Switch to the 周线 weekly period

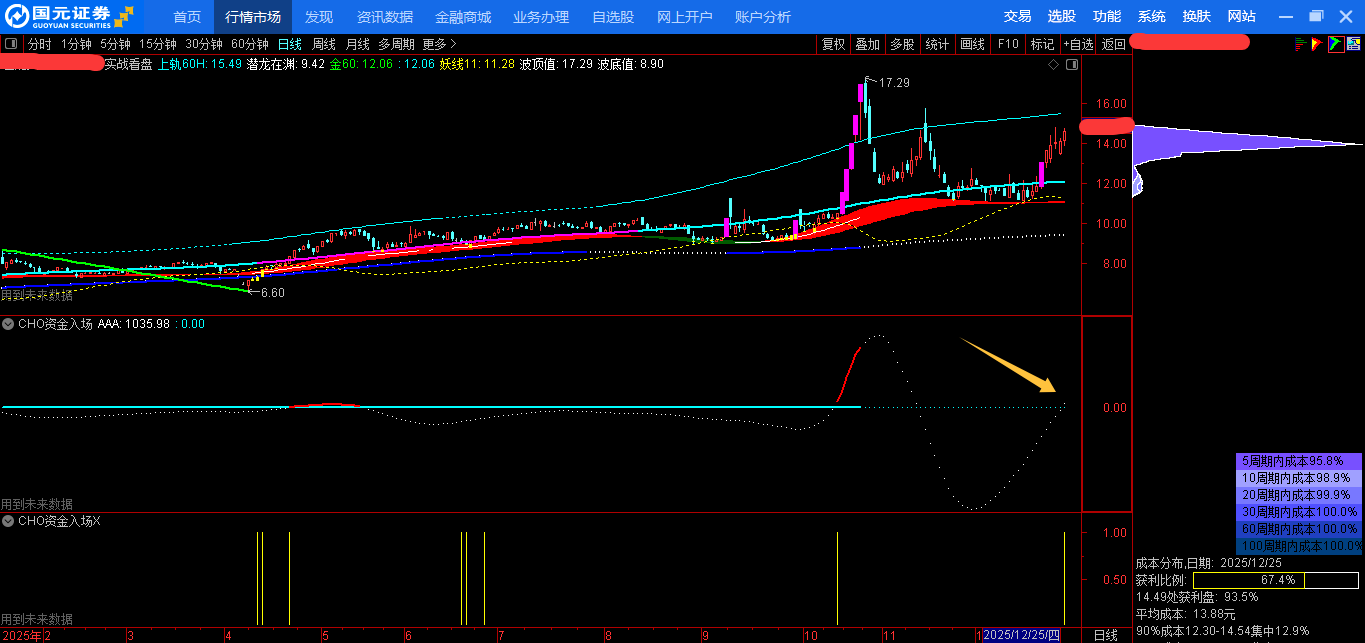point(323,44)
